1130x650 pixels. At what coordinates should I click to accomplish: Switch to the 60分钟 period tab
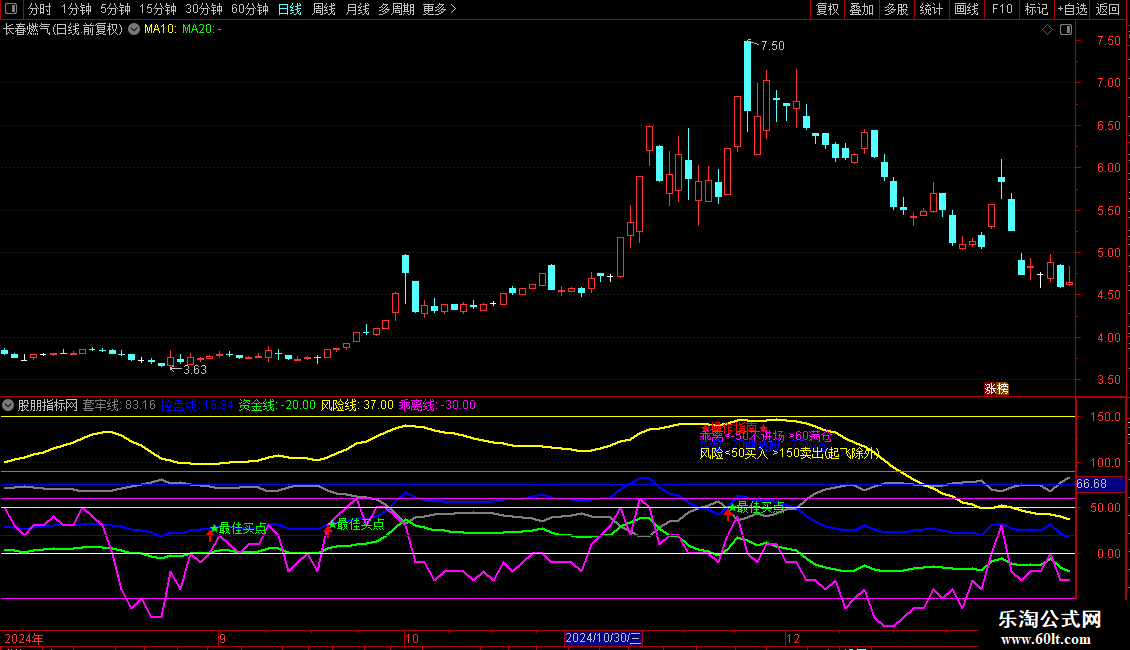[249, 9]
